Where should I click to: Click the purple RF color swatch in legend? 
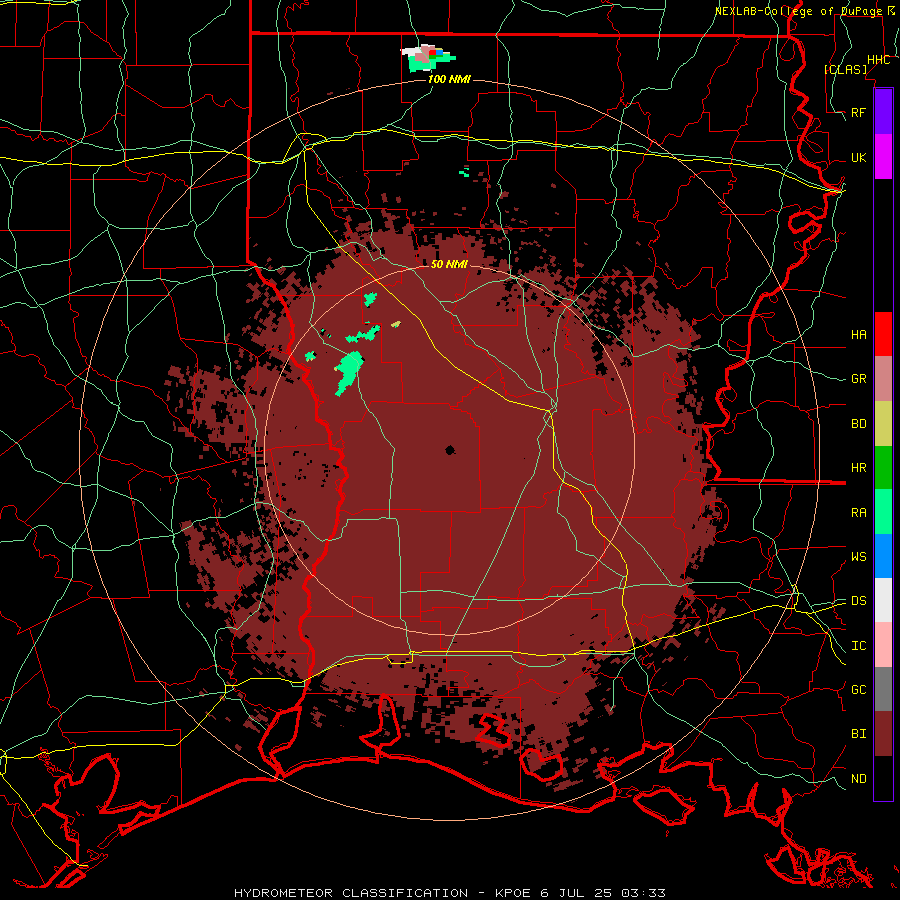click(x=883, y=112)
